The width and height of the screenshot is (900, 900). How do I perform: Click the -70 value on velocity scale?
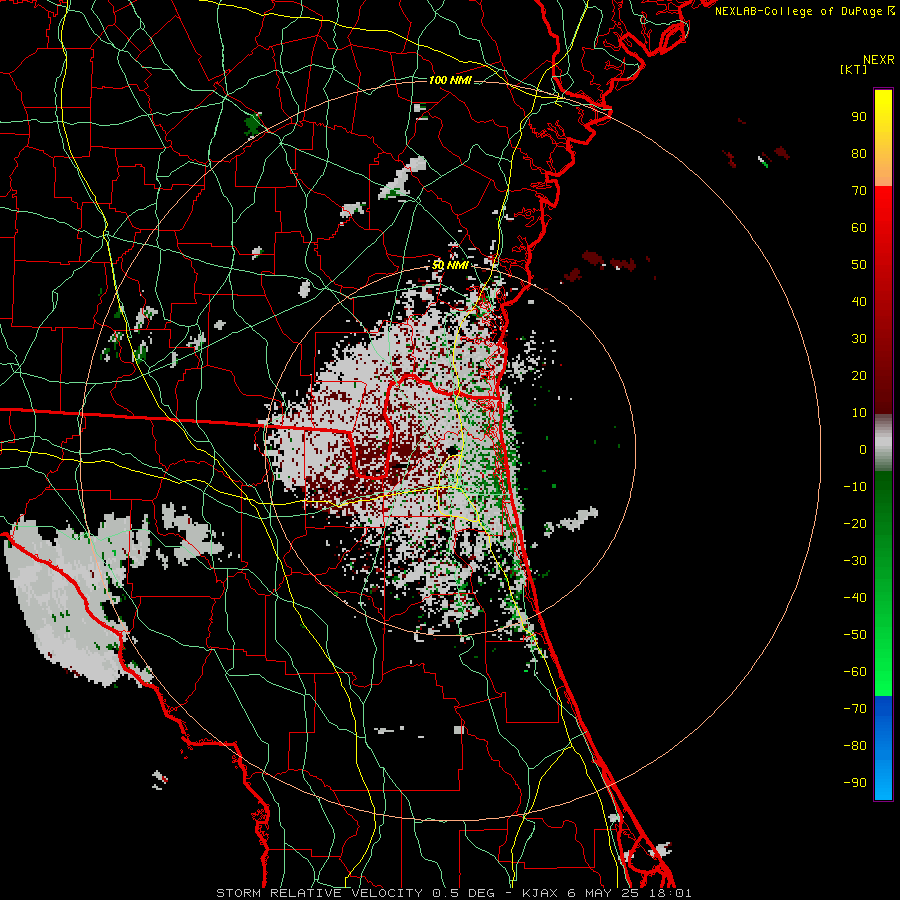[855, 709]
